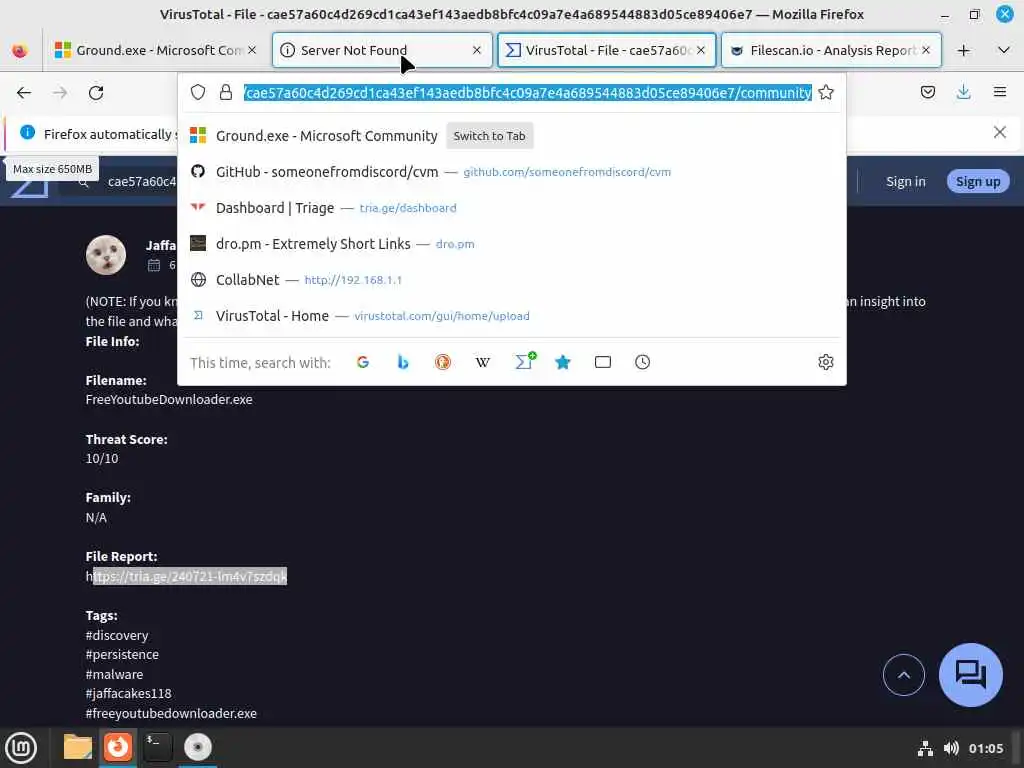Screen dimensions: 1024x768
Task: Open the tracking protection shield icon
Action: click(x=198, y=92)
